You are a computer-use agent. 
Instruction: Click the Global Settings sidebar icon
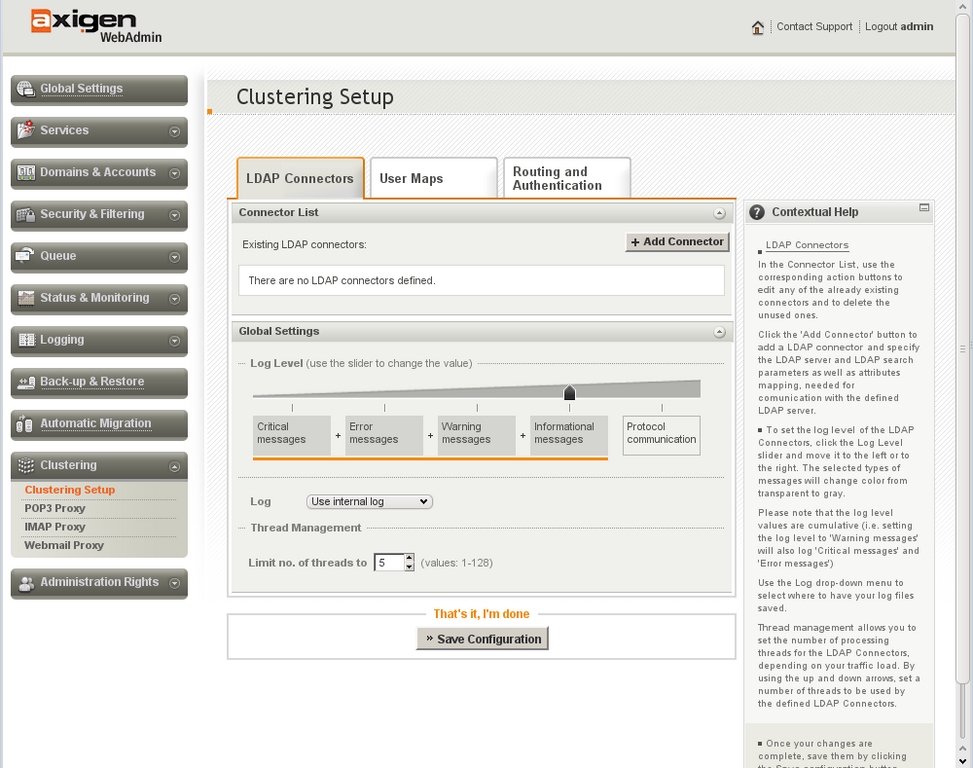25,89
